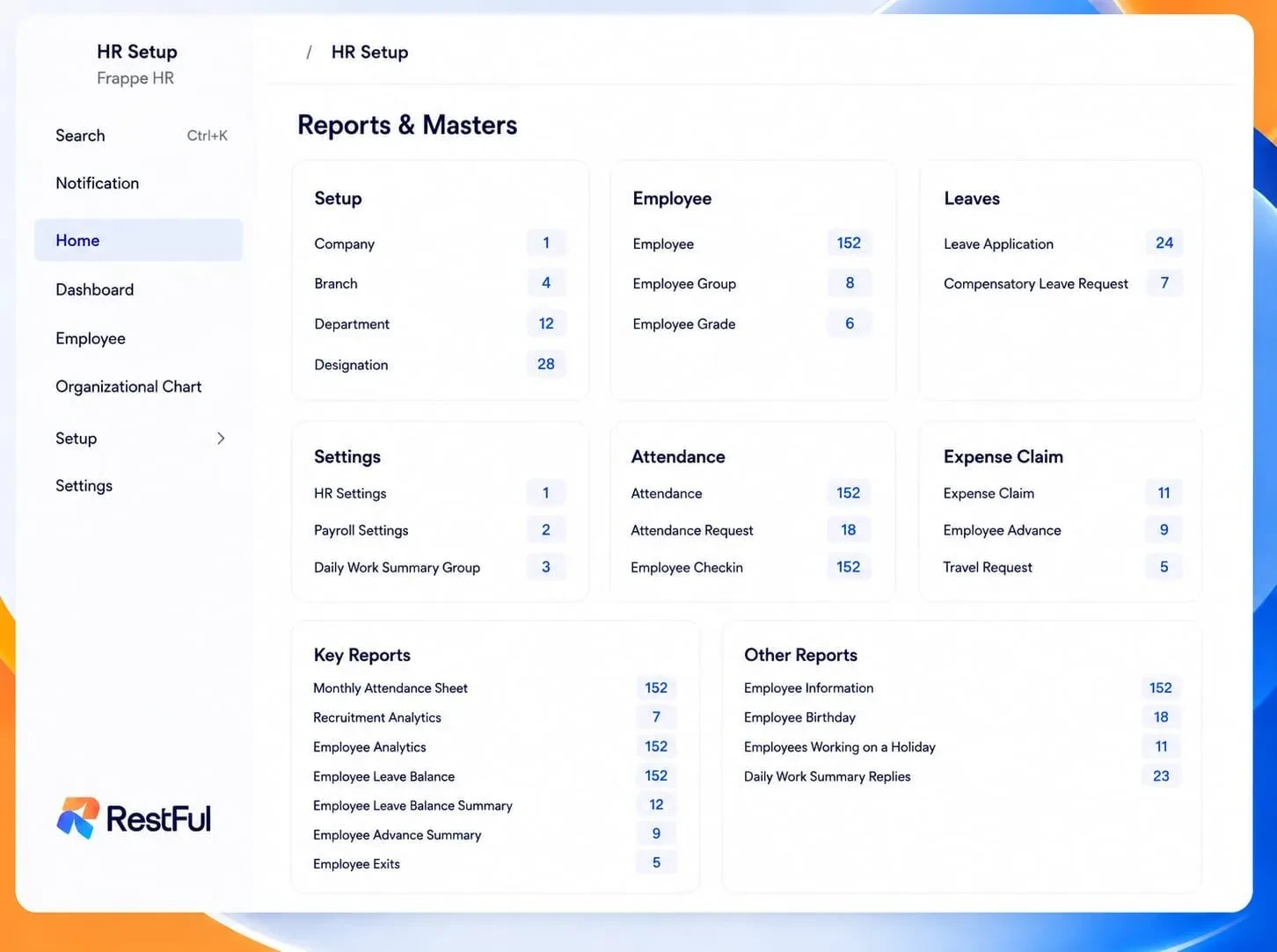Viewport: 1277px width, 952px height.
Task: Click the Leave Application count 24
Action: 1164,243
